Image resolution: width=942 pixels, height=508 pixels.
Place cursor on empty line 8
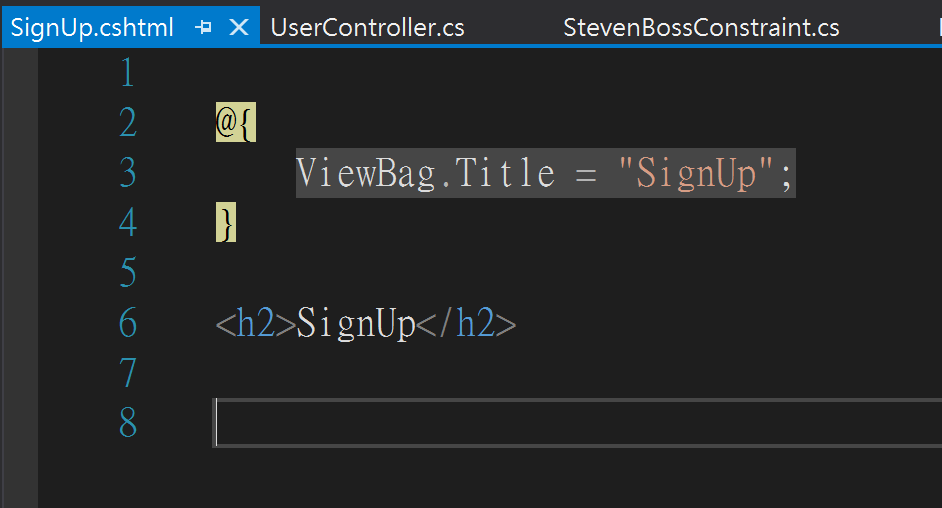tap(500, 424)
